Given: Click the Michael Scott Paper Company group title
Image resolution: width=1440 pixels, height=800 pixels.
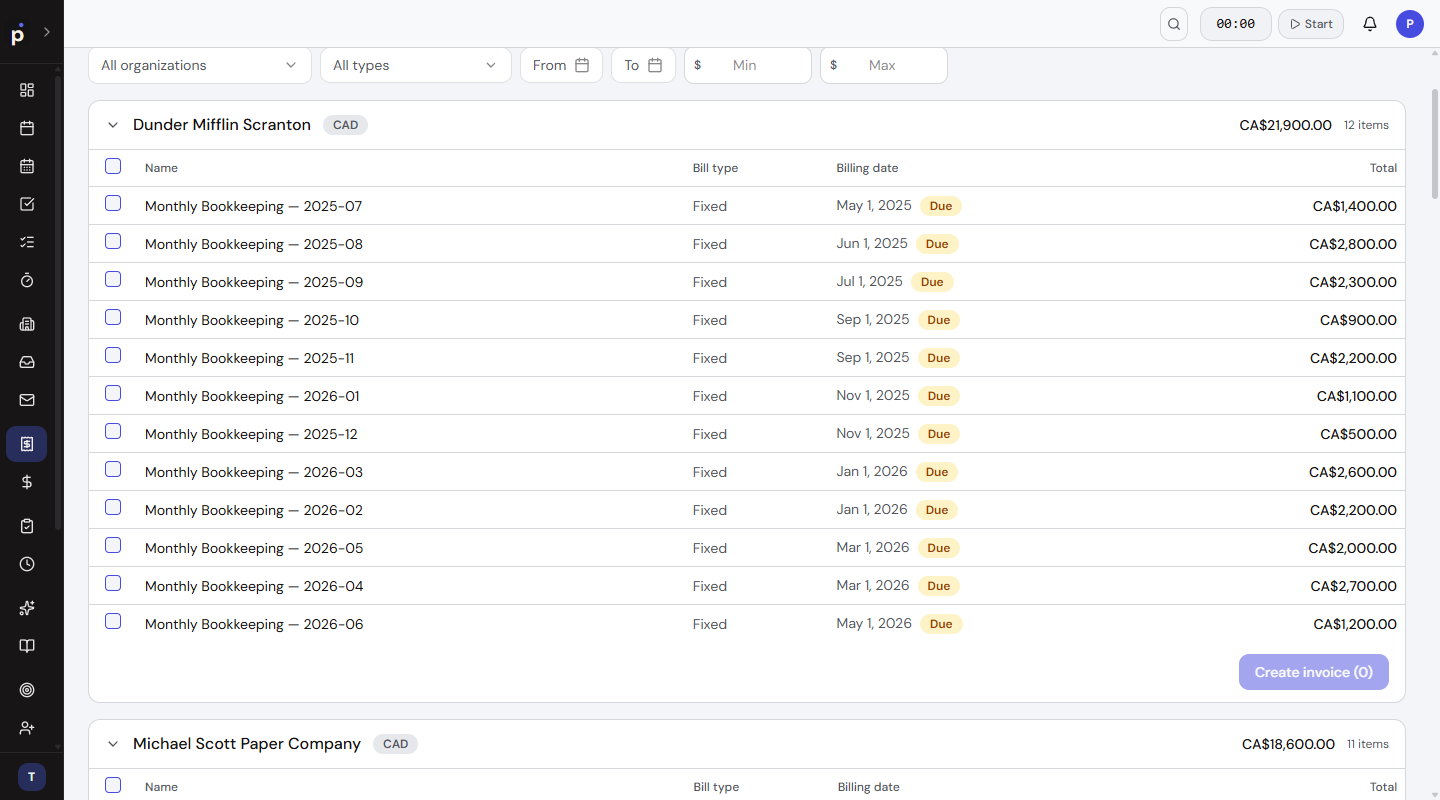Looking at the screenshot, I should click(247, 744).
